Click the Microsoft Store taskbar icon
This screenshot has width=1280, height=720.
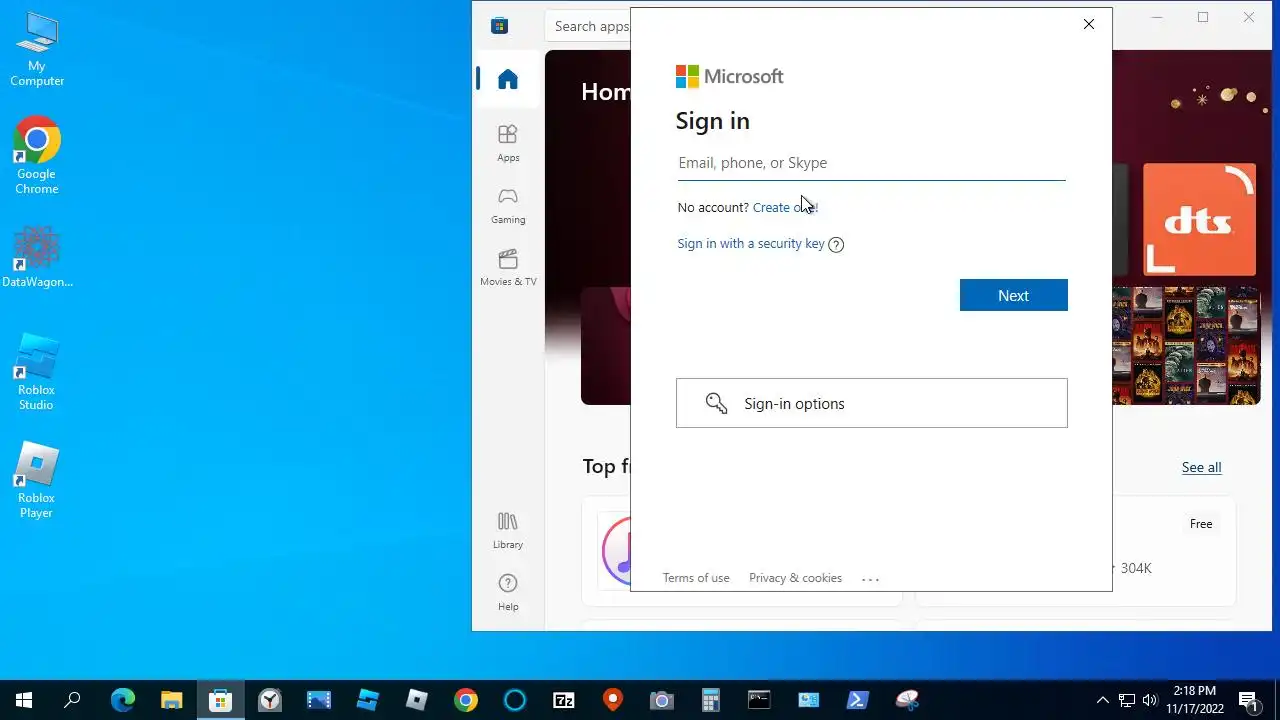click(220, 700)
